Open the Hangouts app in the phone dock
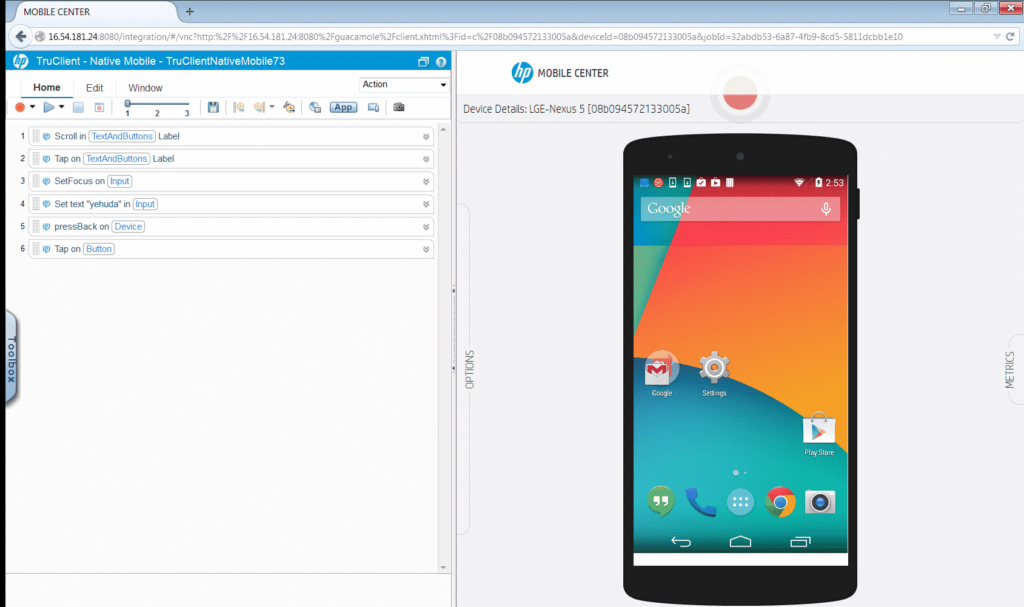The image size is (1024, 607). tap(661, 502)
